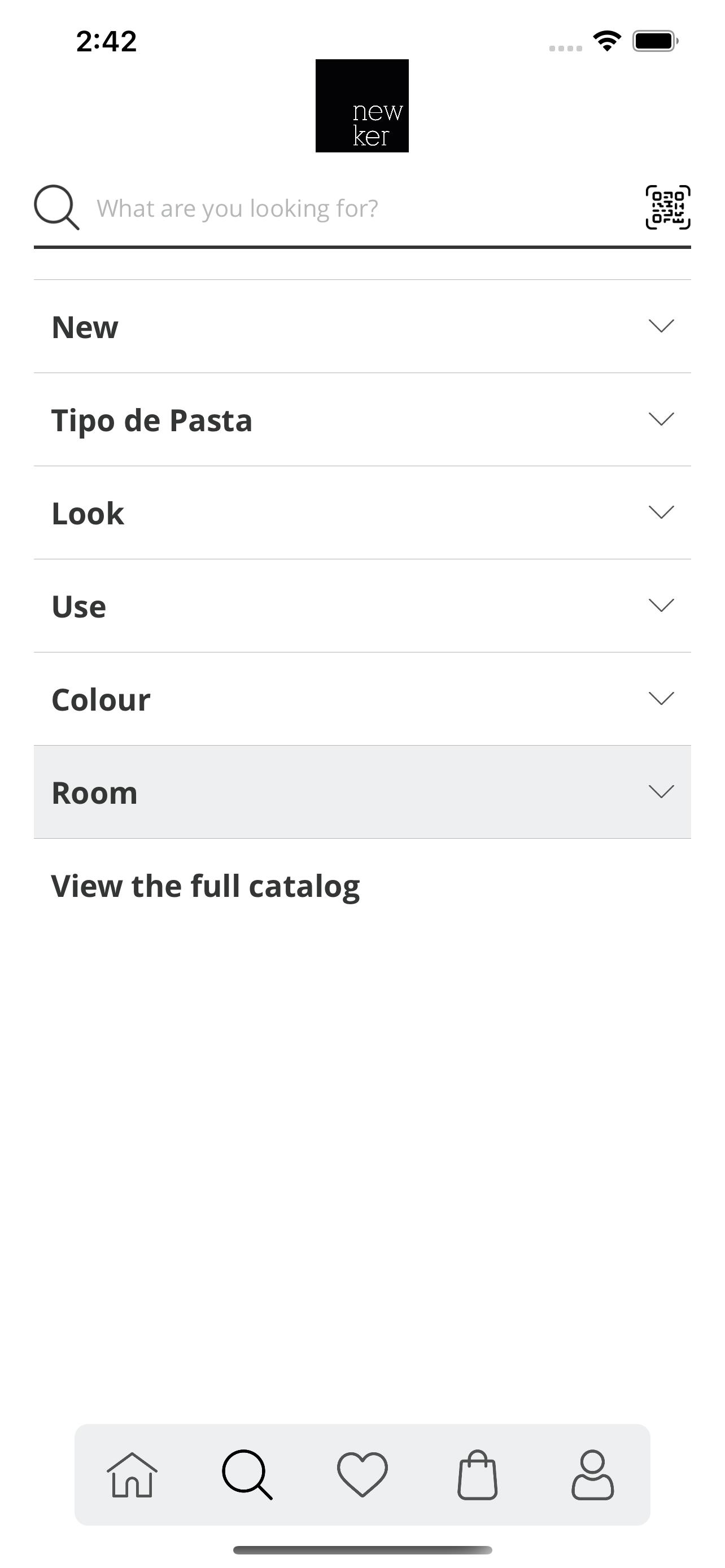
Task: Expand the Tipo de Pasta chevron
Action: click(661, 419)
